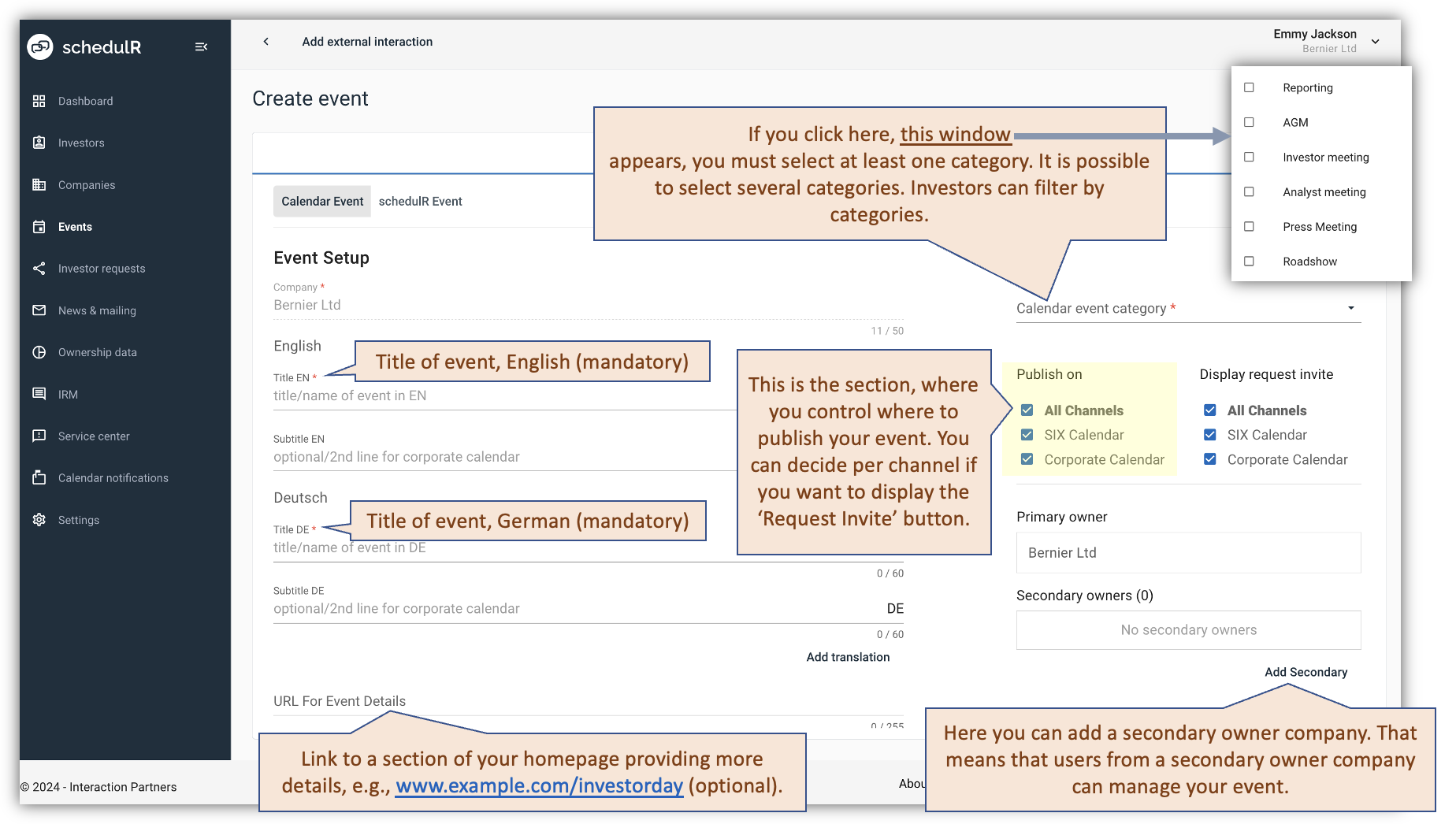This screenshot has width=1456, height=824.
Task: Collapse the sidebar with the toggle icon
Action: pyautogui.click(x=202, y=47)
